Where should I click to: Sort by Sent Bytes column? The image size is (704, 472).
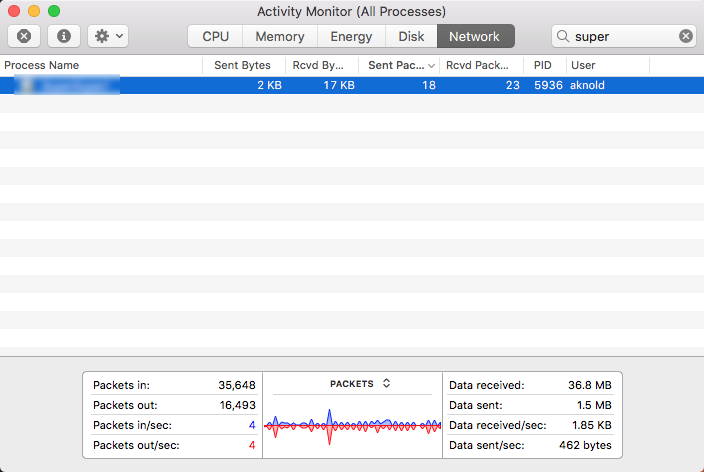[242, 65]
